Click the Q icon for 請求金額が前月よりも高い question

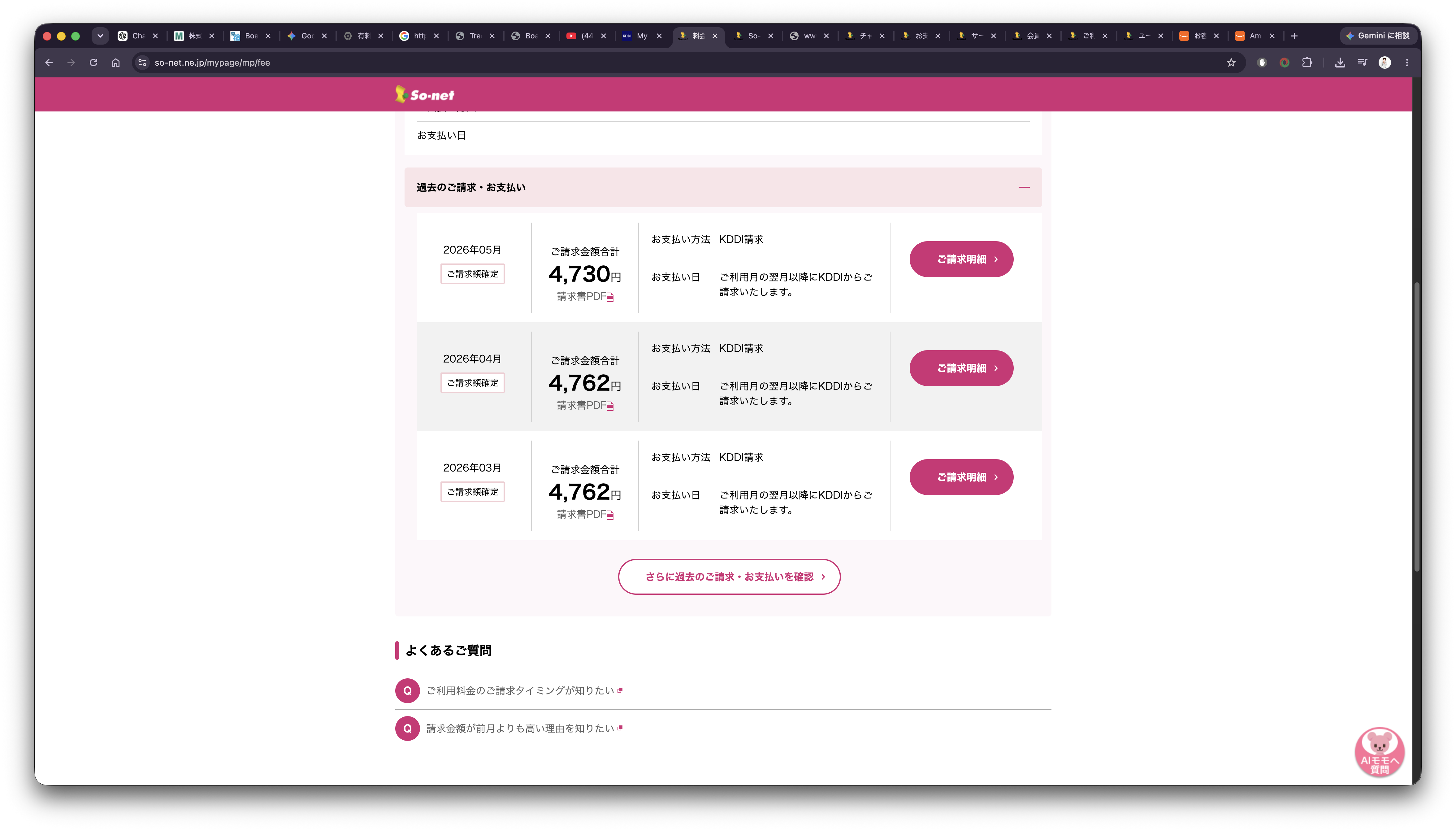(407, 728)
